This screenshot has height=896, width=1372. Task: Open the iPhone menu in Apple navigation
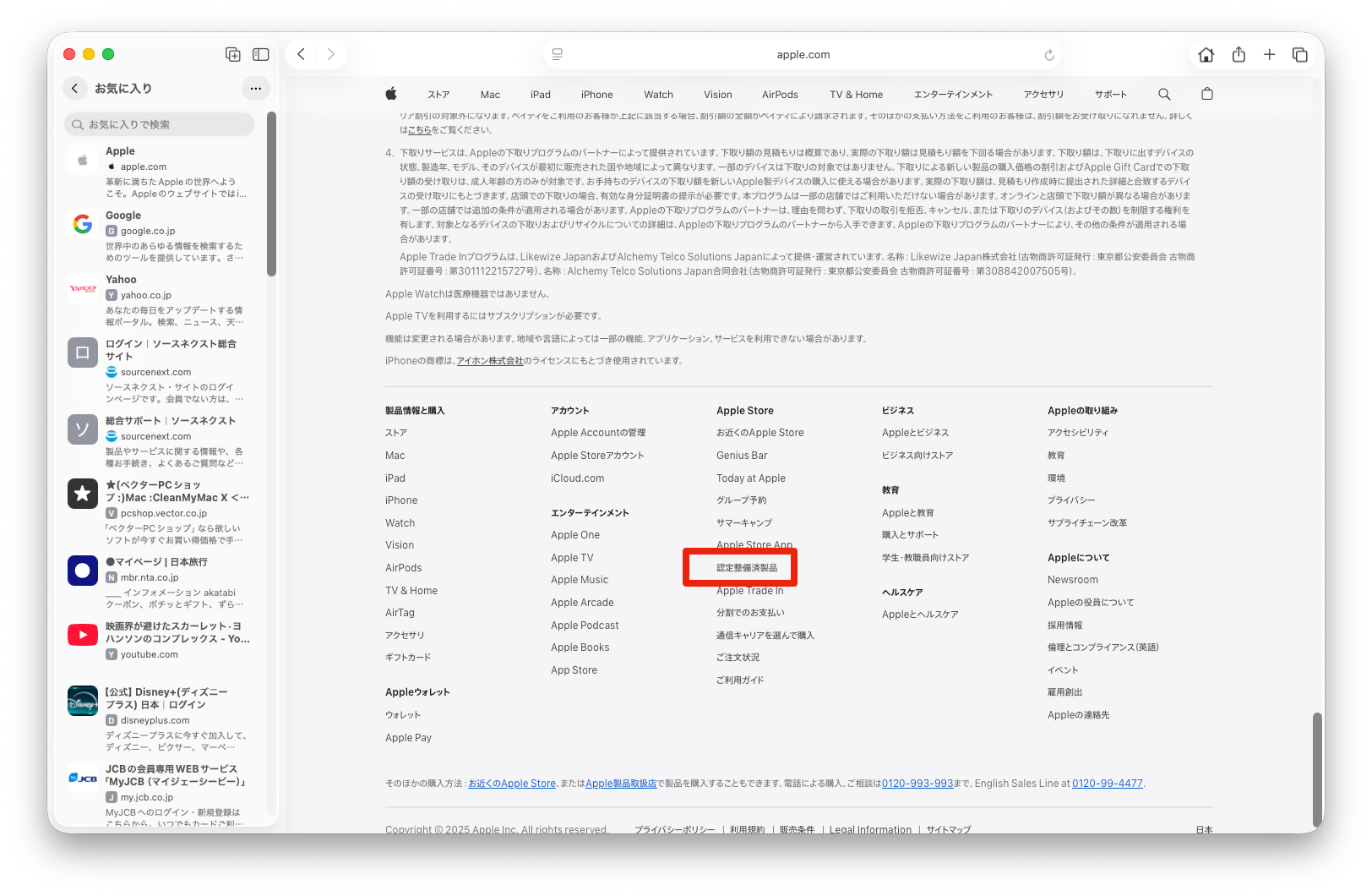click(596, 95)
